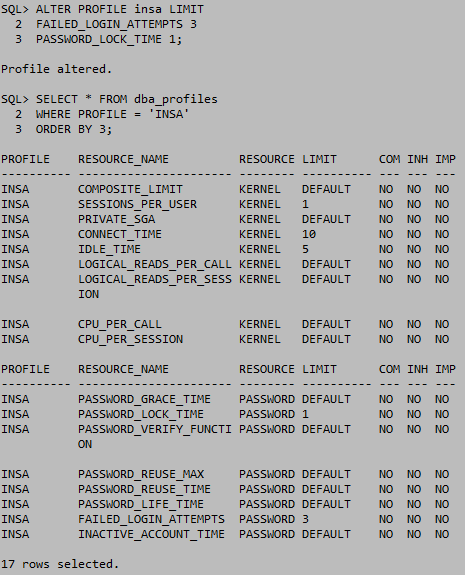465x575 pixels.
Task: Click the IDLE_TIME resource name
Action: point(109,249)
